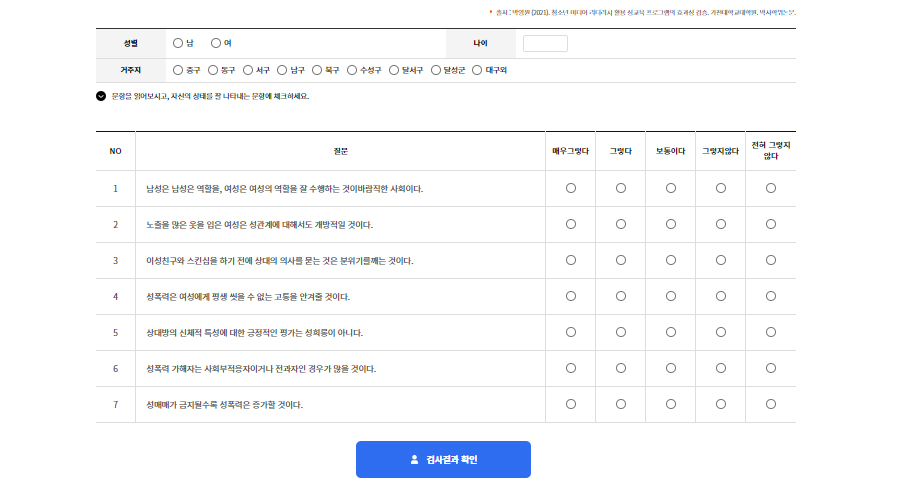Mark question 2 as 그렇다
This screenshot has width=900, height=500.
pyautogui.click(x=620, y=224)
